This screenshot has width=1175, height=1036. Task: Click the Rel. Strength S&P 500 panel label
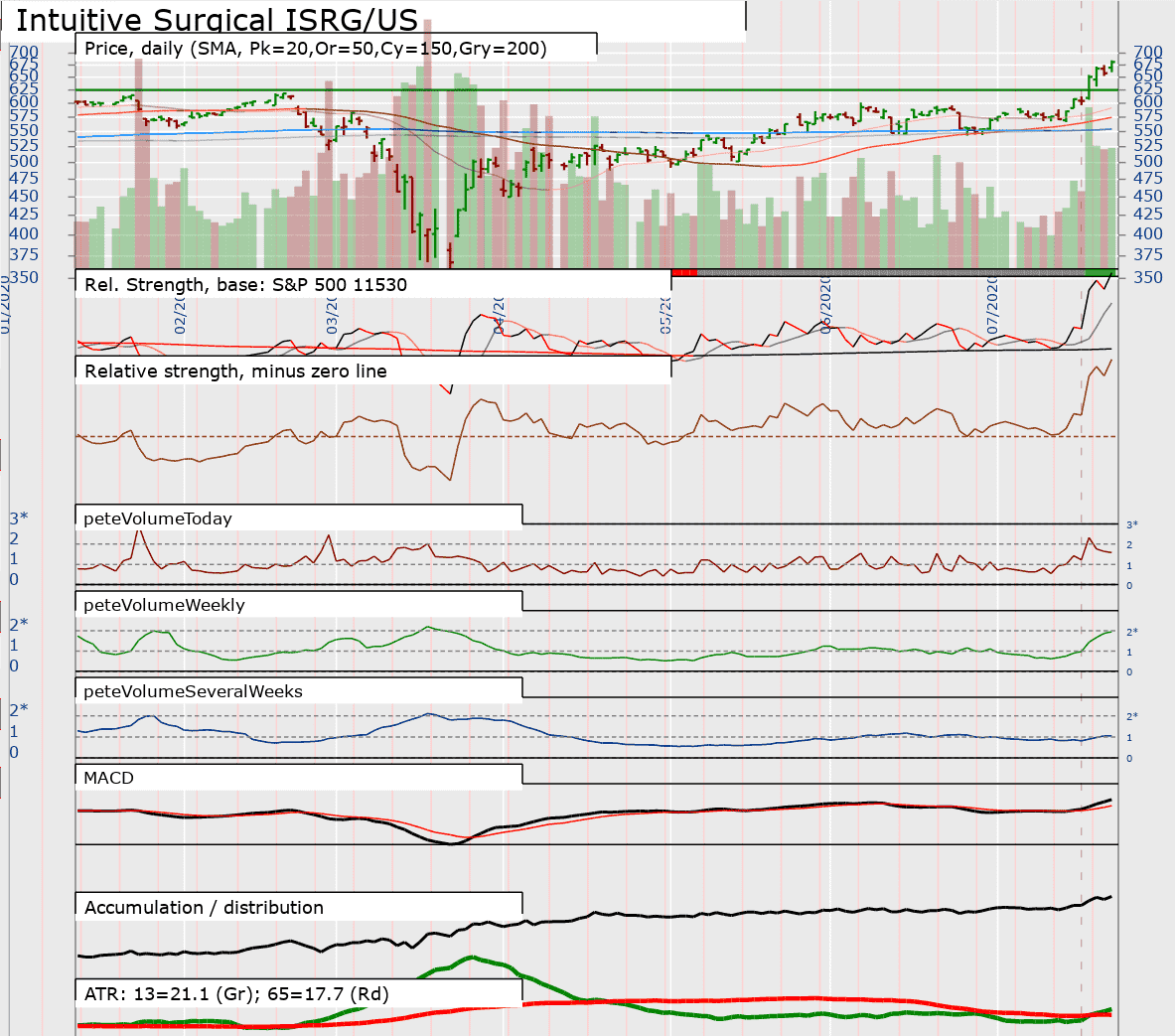(245, 285)
